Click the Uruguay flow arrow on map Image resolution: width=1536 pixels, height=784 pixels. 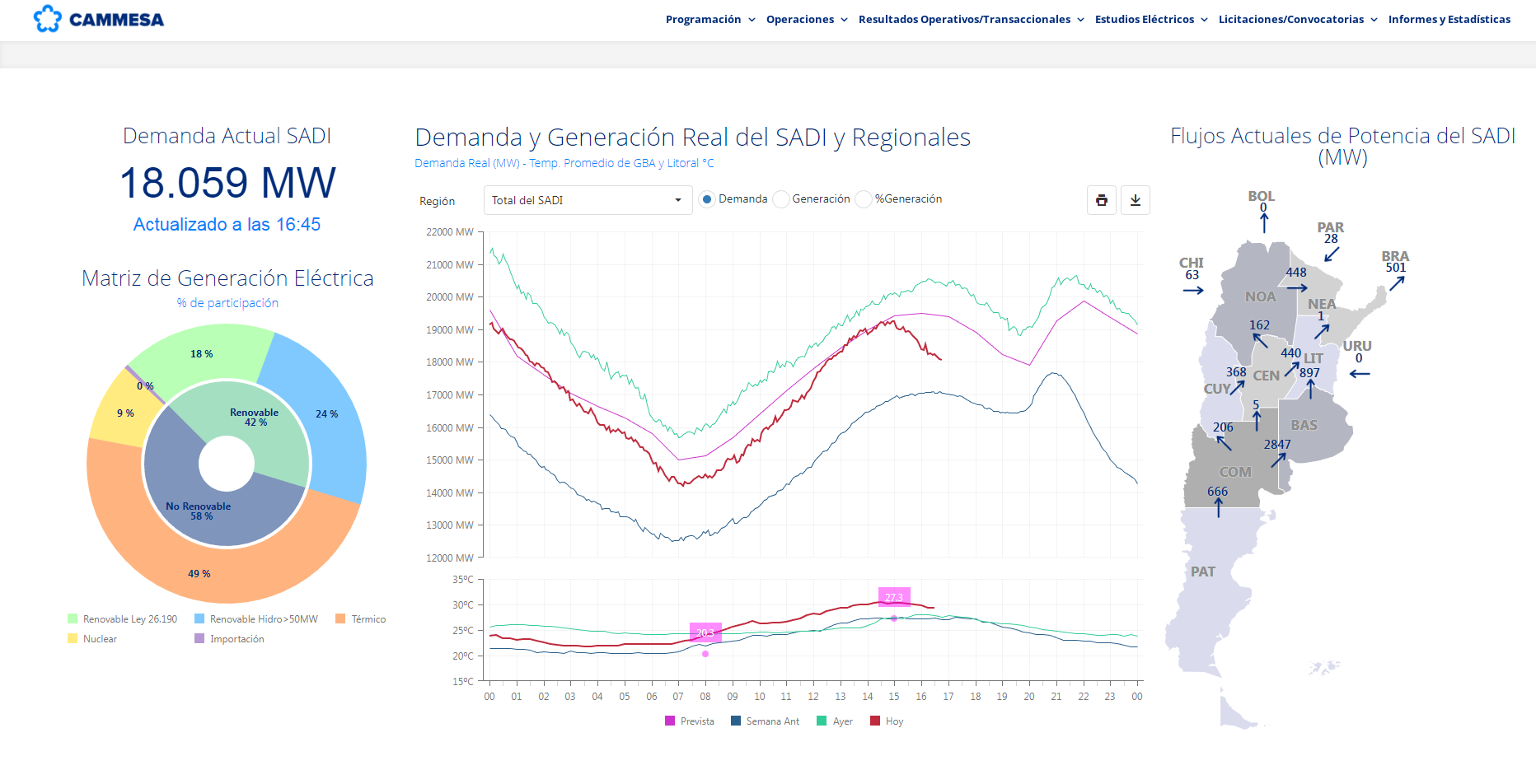[x=1360, y=374]
